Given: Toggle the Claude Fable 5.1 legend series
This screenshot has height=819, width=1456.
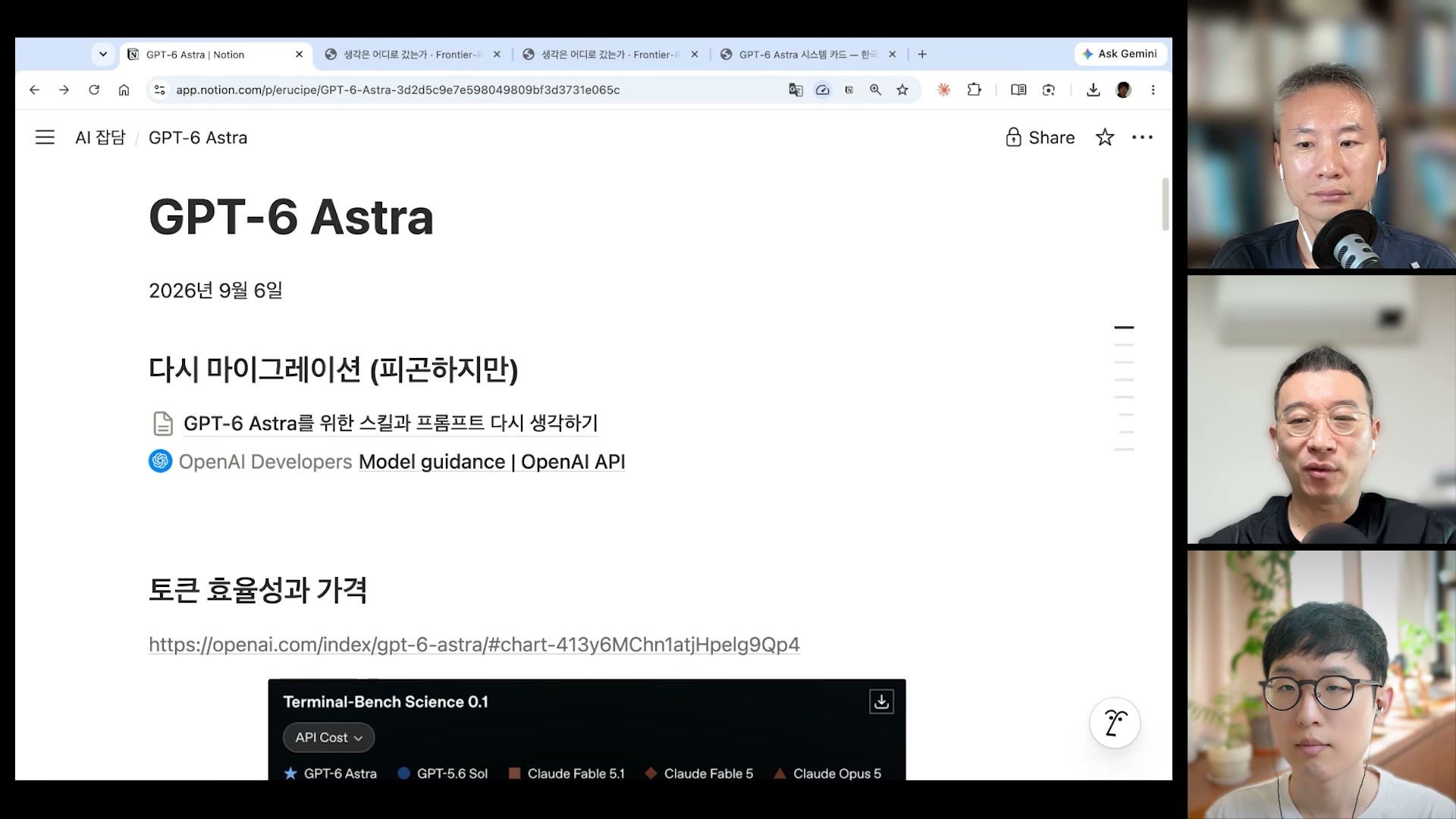Looking at the screenshot, I should (x=566, y=773).
